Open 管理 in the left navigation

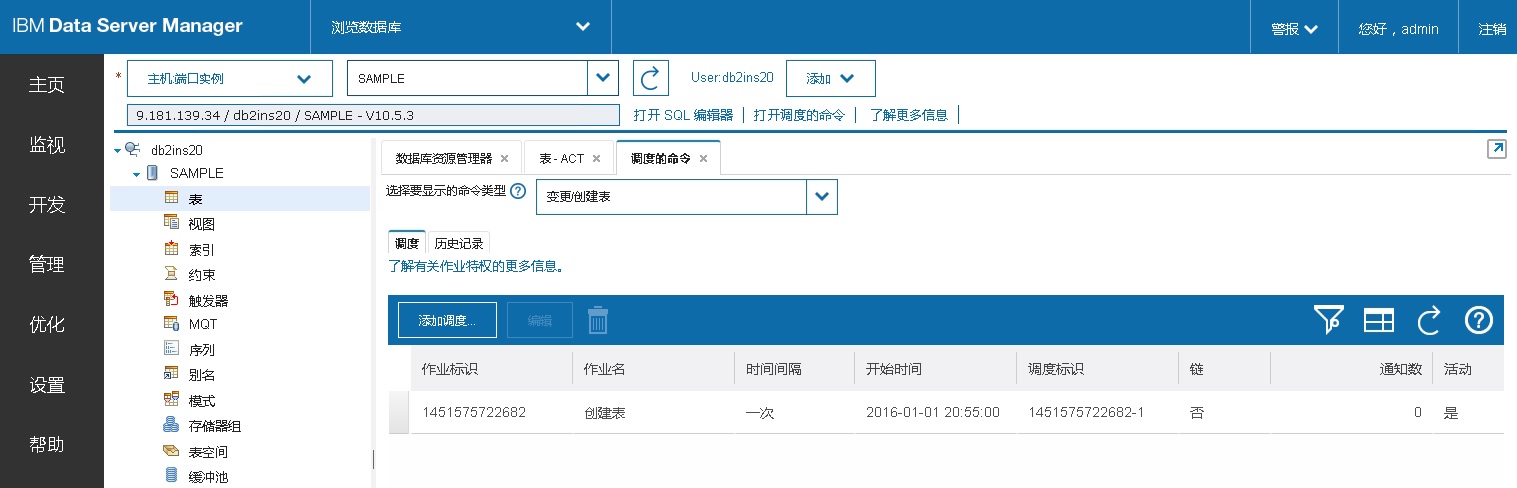point(47,265)
